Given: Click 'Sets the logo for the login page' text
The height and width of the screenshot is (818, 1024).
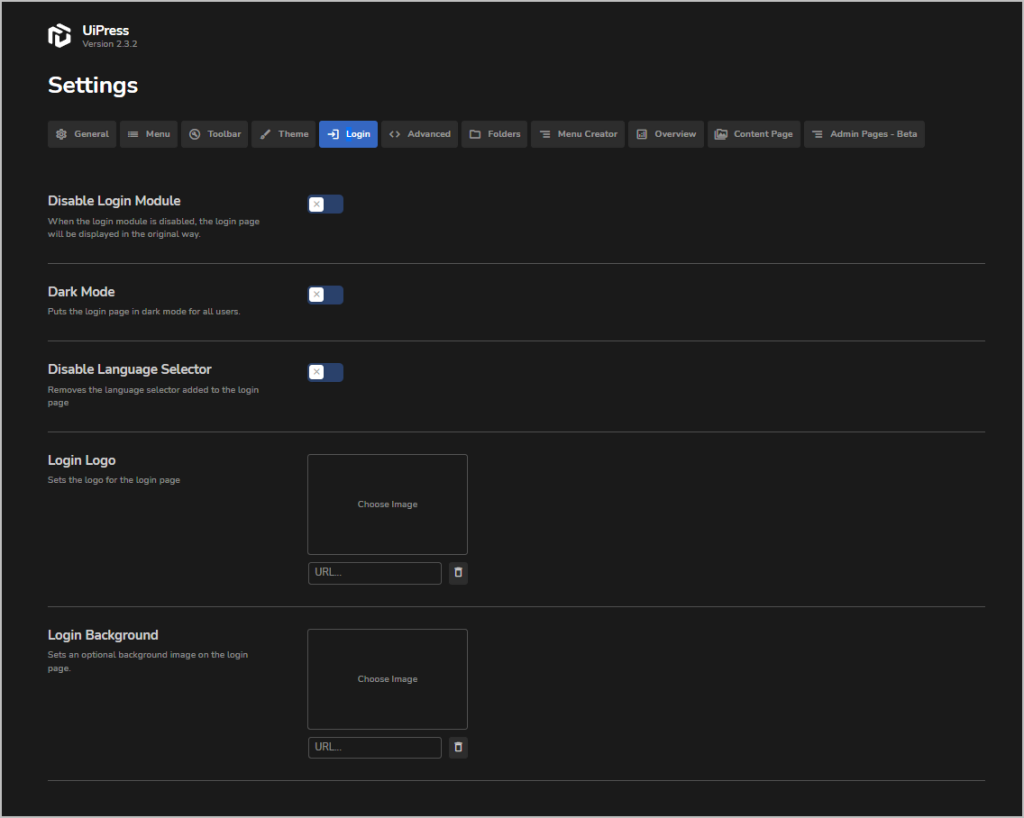Looking at the screenshot, I should pyautogui.click(x=114, y=480).
